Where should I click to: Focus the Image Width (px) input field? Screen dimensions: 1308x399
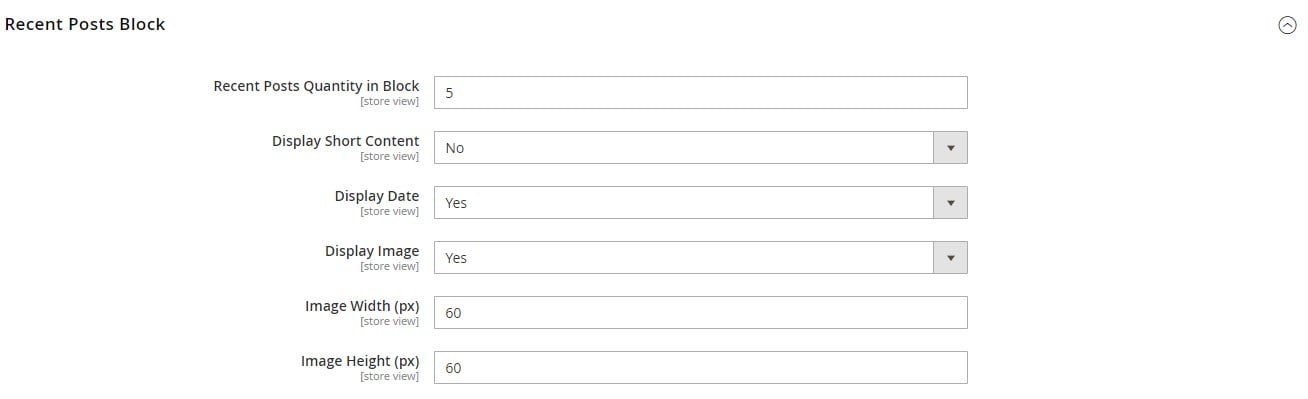[700, 312]
